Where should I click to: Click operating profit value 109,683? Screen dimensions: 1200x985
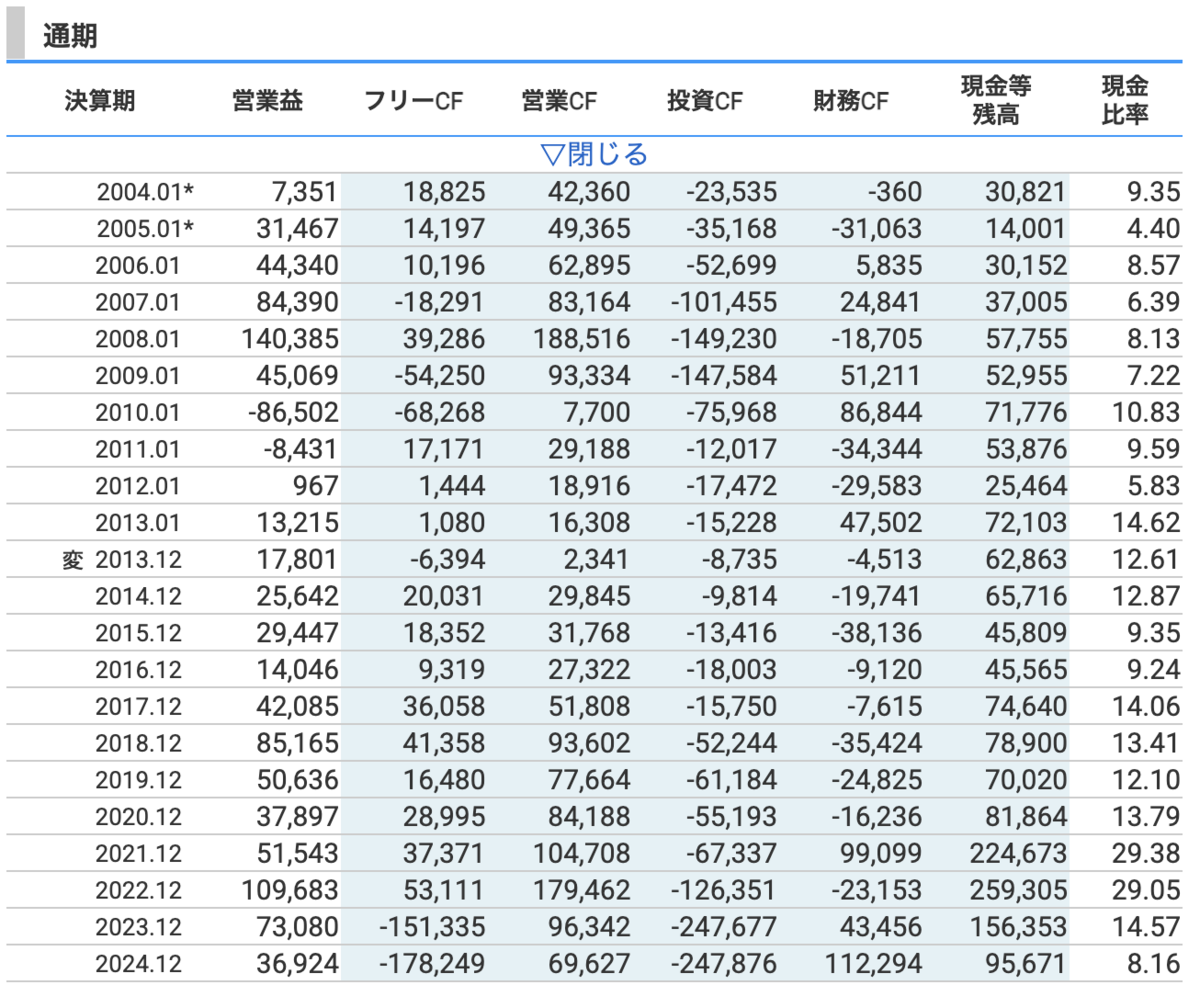[x=290, y=889]
